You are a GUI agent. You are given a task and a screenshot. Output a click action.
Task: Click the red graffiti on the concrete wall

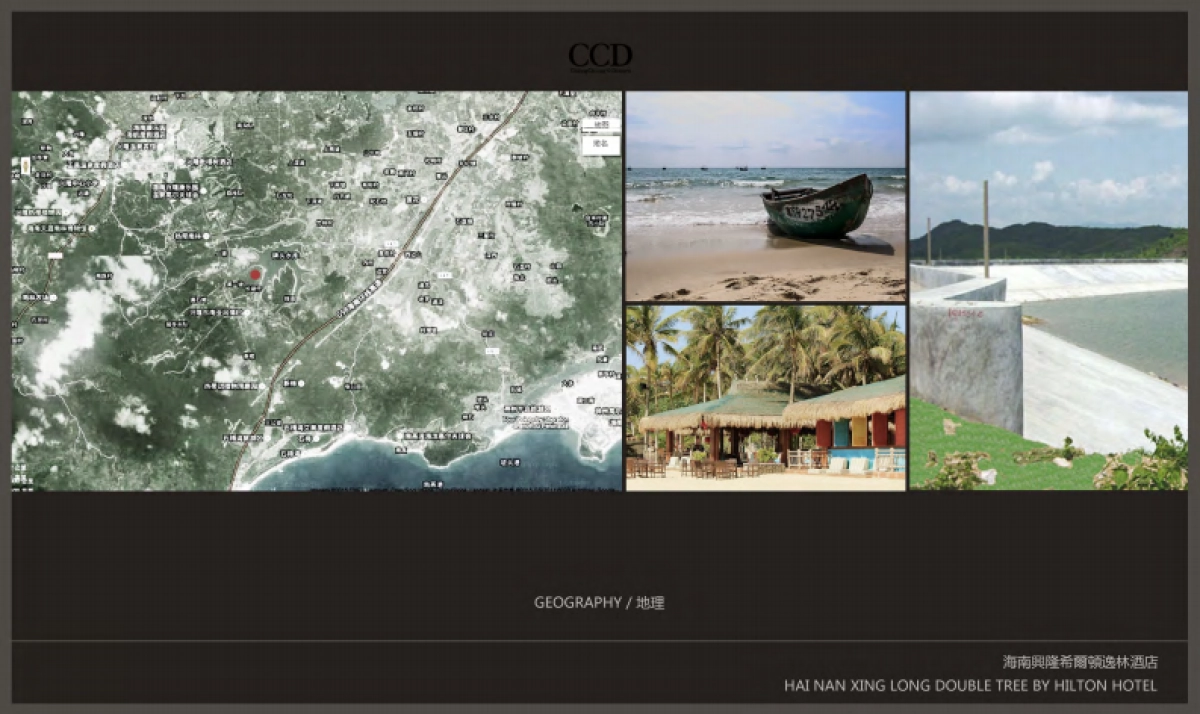pos(965,313)
